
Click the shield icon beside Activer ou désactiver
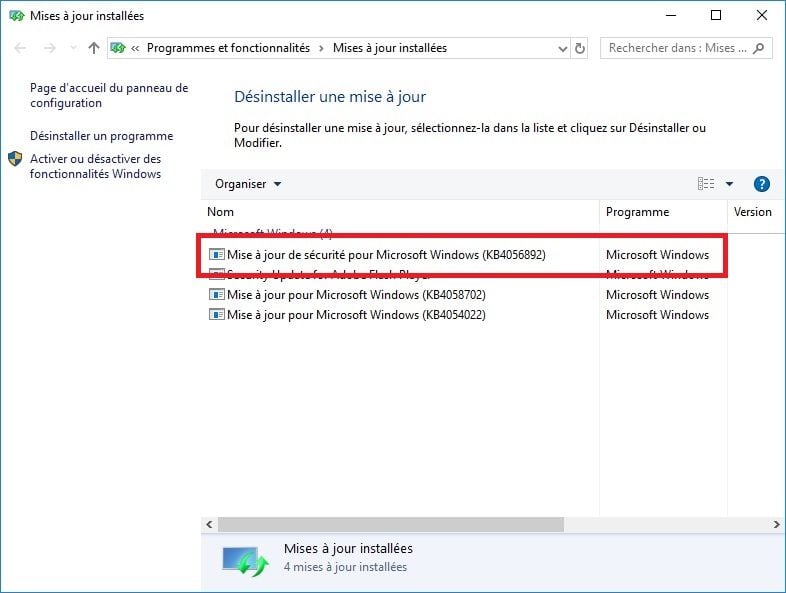(15, 159)
